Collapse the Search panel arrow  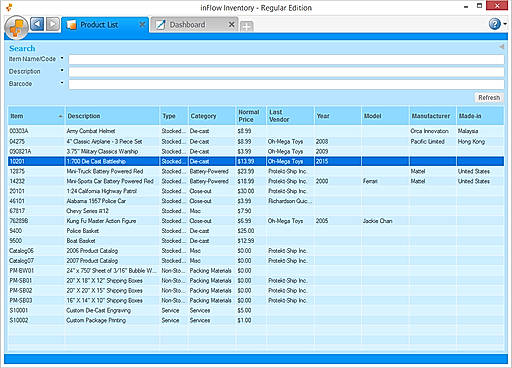[501, 47]
